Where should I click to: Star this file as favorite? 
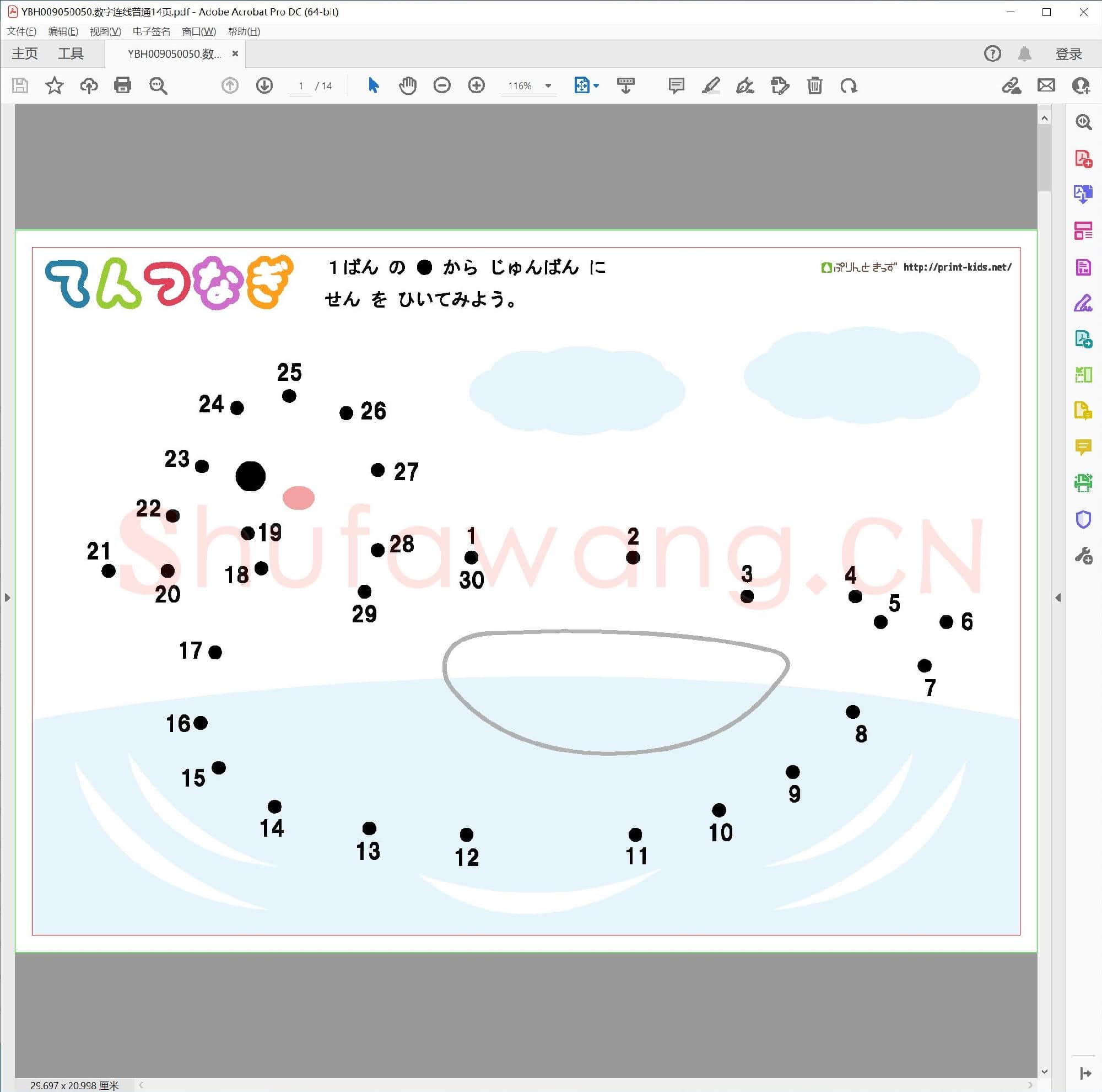54,85
